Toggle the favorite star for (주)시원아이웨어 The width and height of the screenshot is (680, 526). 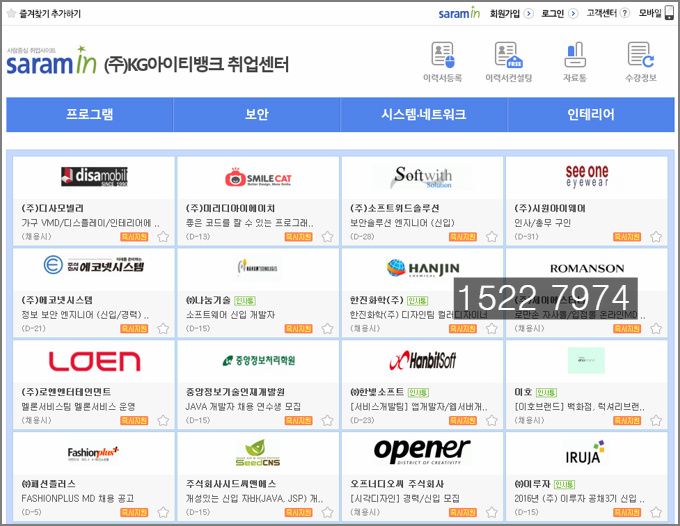[656, 237]
